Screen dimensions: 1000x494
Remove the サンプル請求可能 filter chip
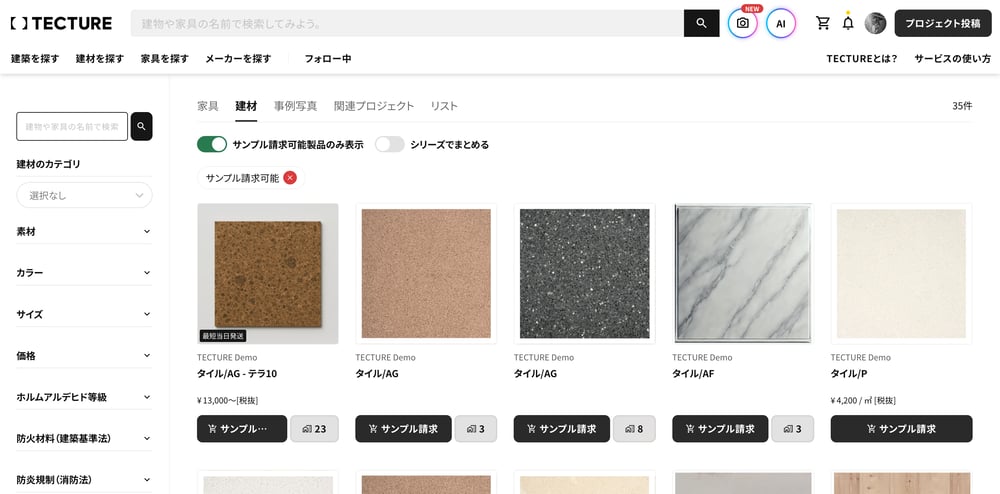(x=290, y=178)
